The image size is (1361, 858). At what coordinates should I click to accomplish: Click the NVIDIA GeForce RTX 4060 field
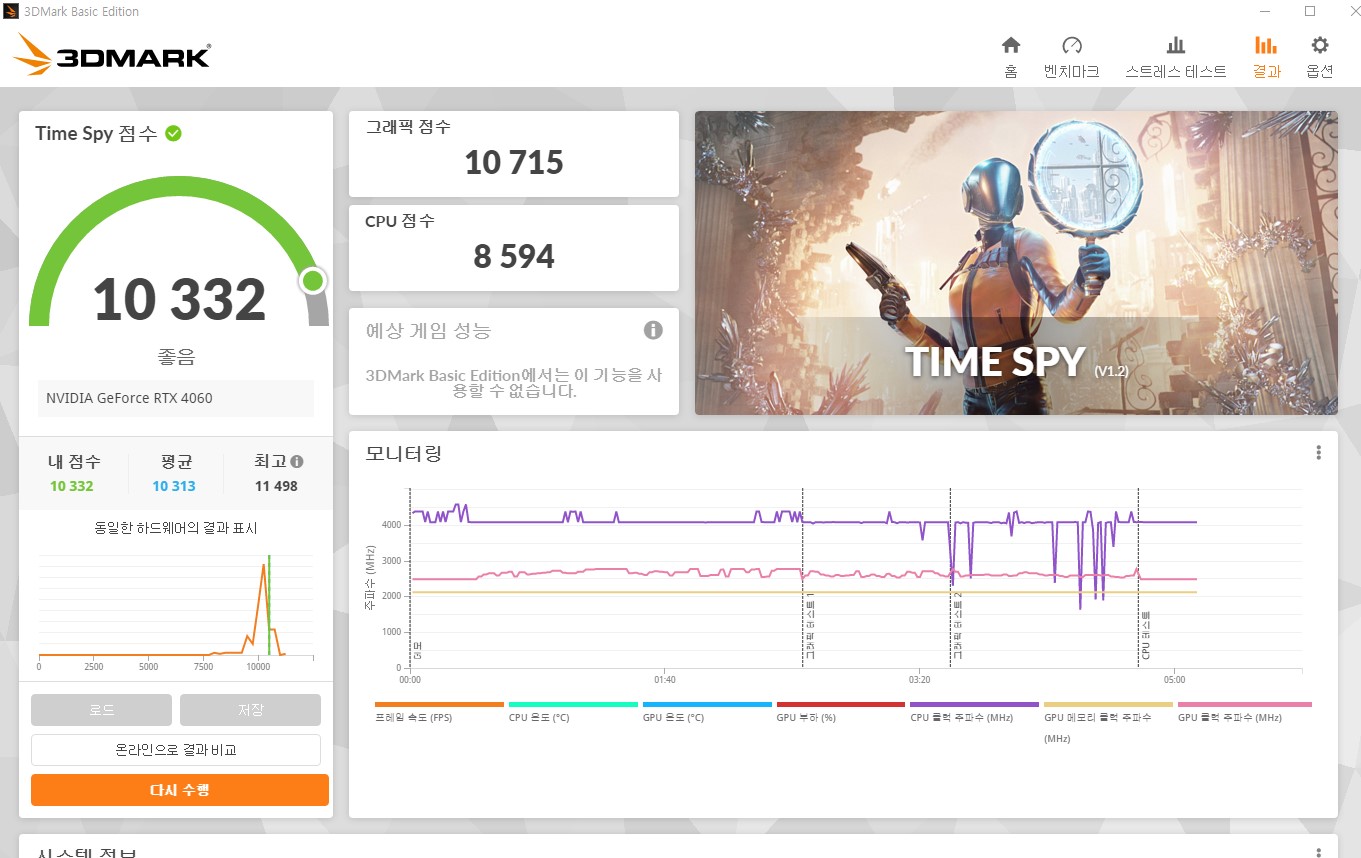(x=176, y=398)
